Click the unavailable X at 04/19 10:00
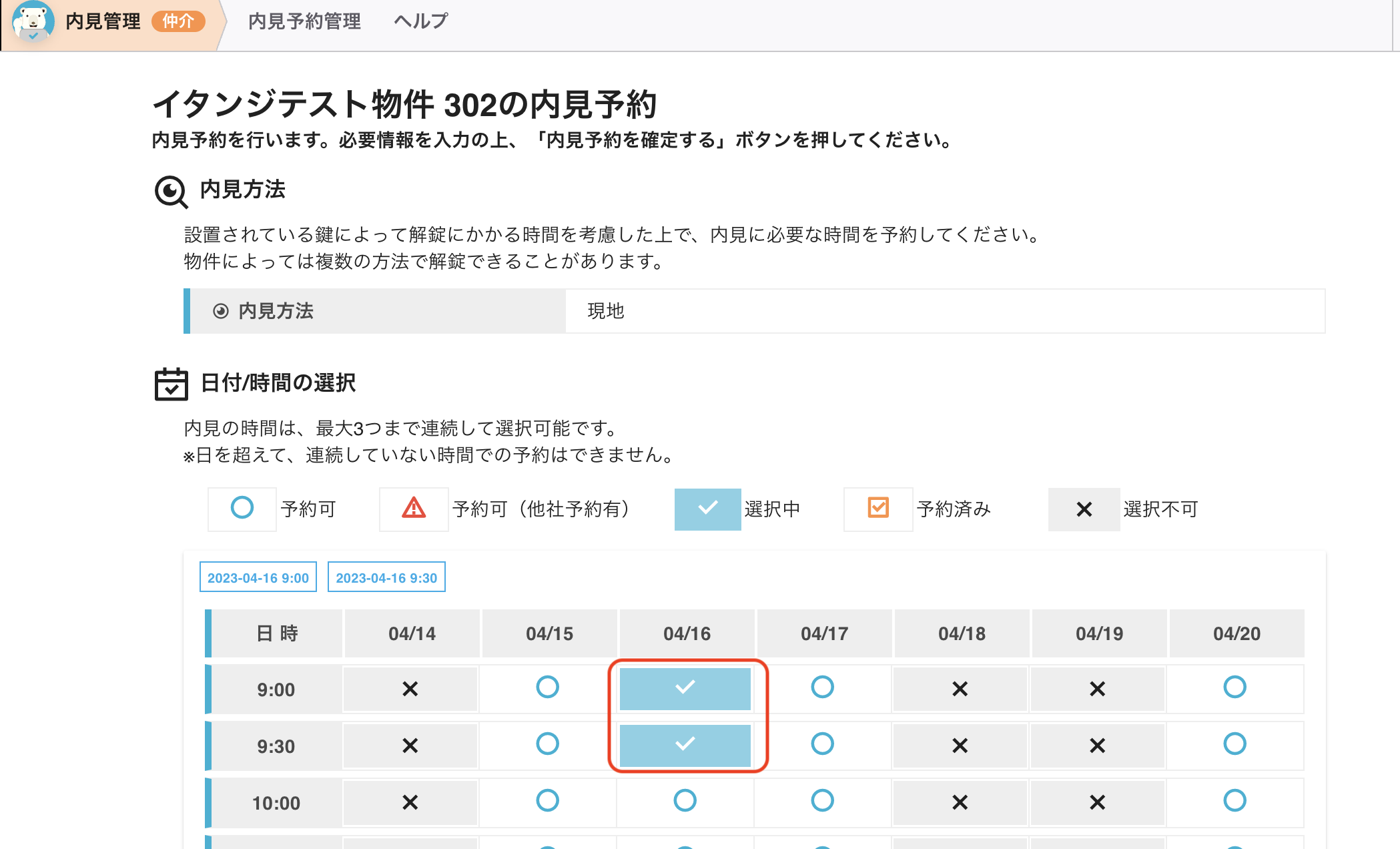 1098,802
